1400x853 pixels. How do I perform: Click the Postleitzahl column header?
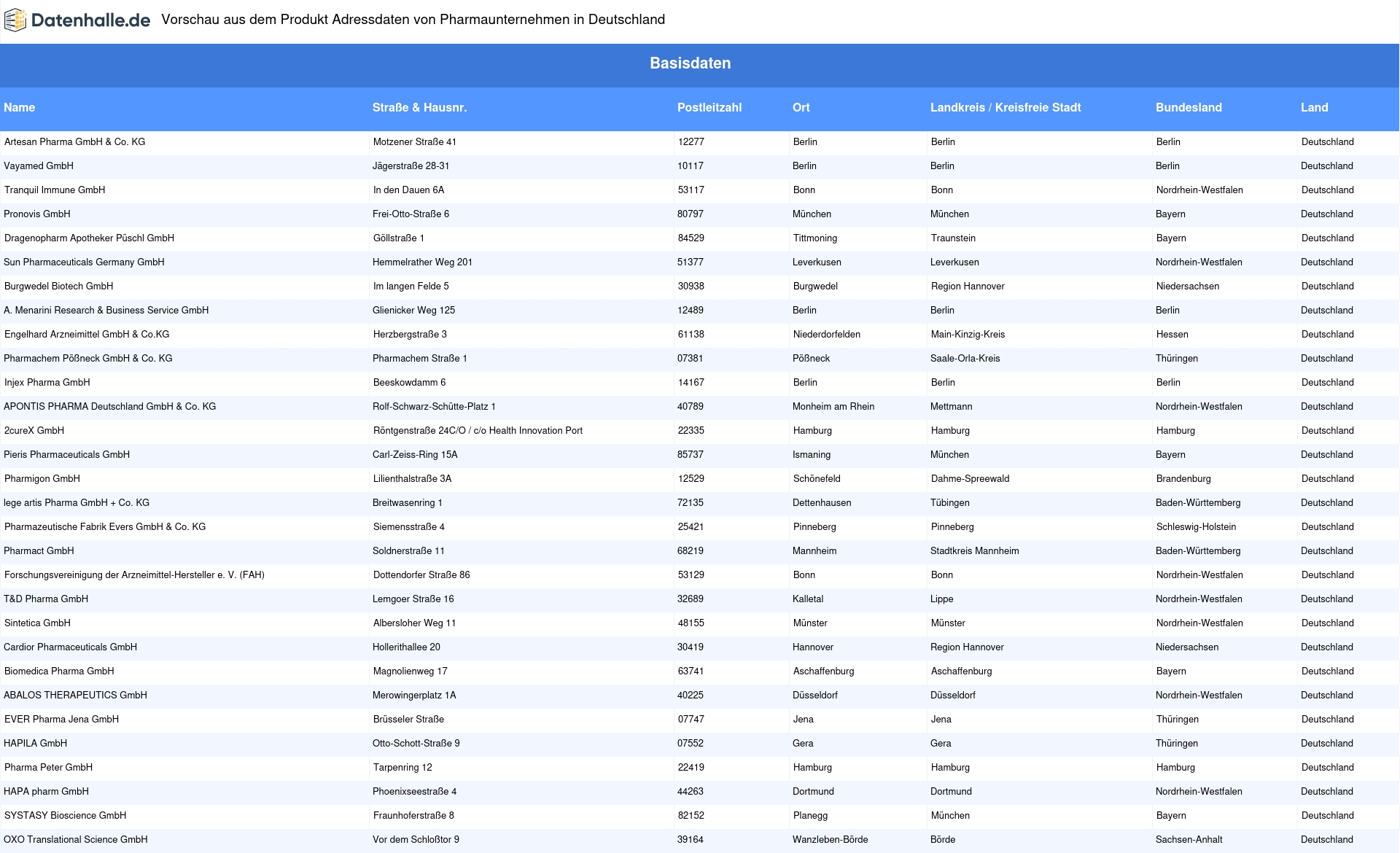[709, 107]
